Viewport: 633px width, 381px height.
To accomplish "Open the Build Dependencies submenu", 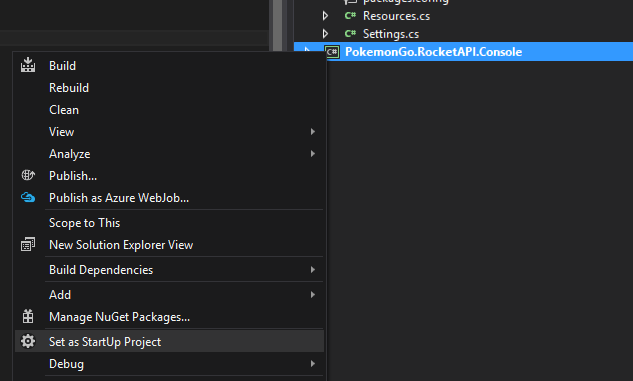I will coord(169,270).
